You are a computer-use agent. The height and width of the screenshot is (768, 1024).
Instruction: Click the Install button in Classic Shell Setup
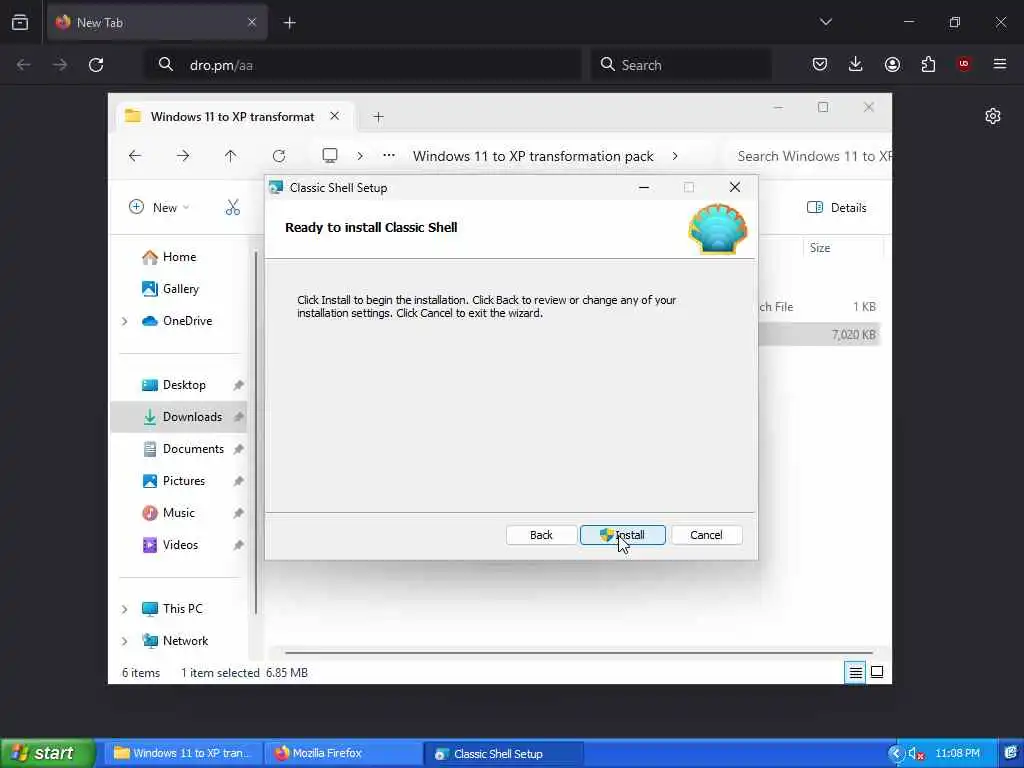[622, 535]
